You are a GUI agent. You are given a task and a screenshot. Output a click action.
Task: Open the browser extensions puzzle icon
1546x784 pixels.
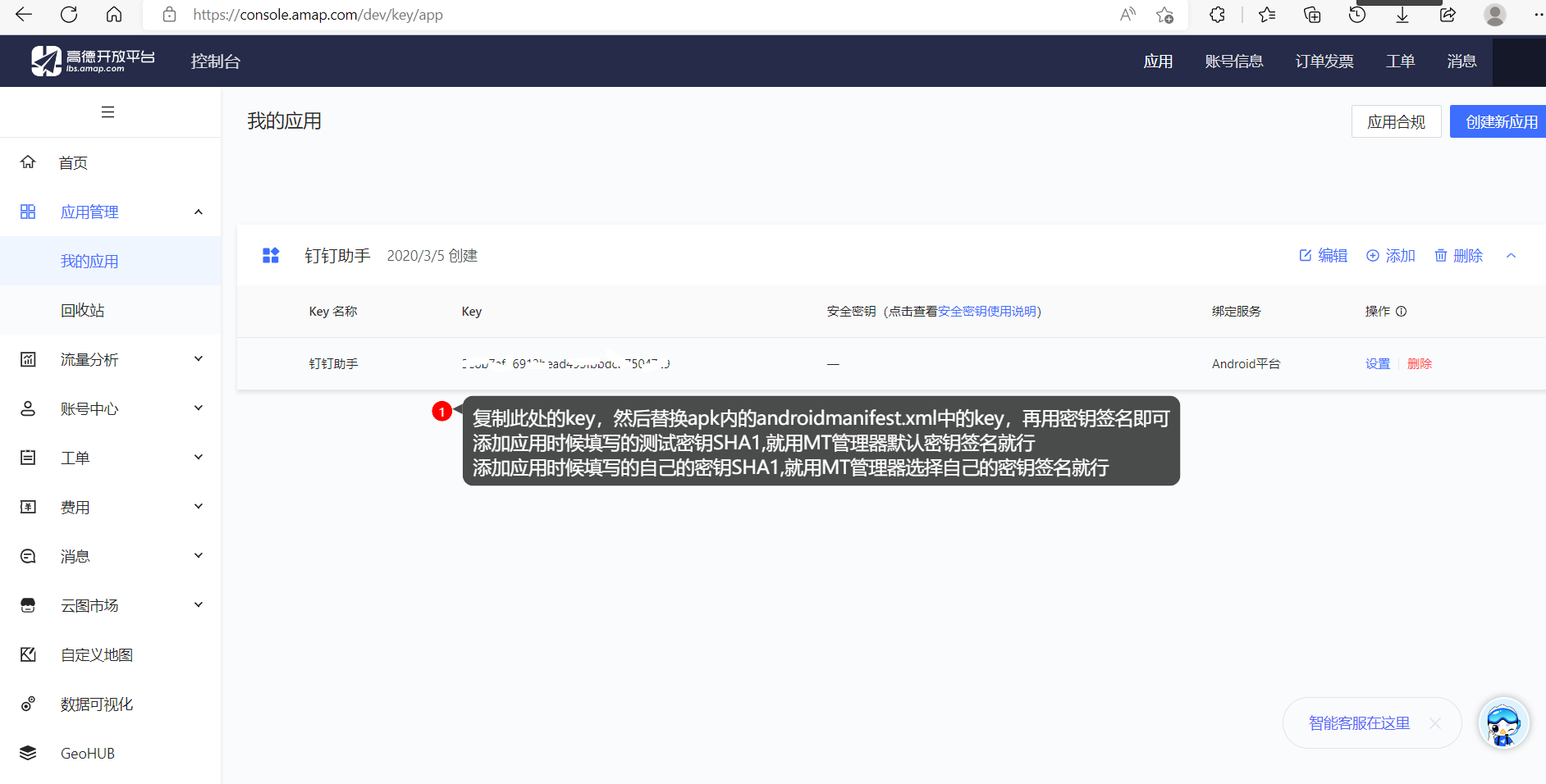pyautogui.click(x=1217, y=14)
